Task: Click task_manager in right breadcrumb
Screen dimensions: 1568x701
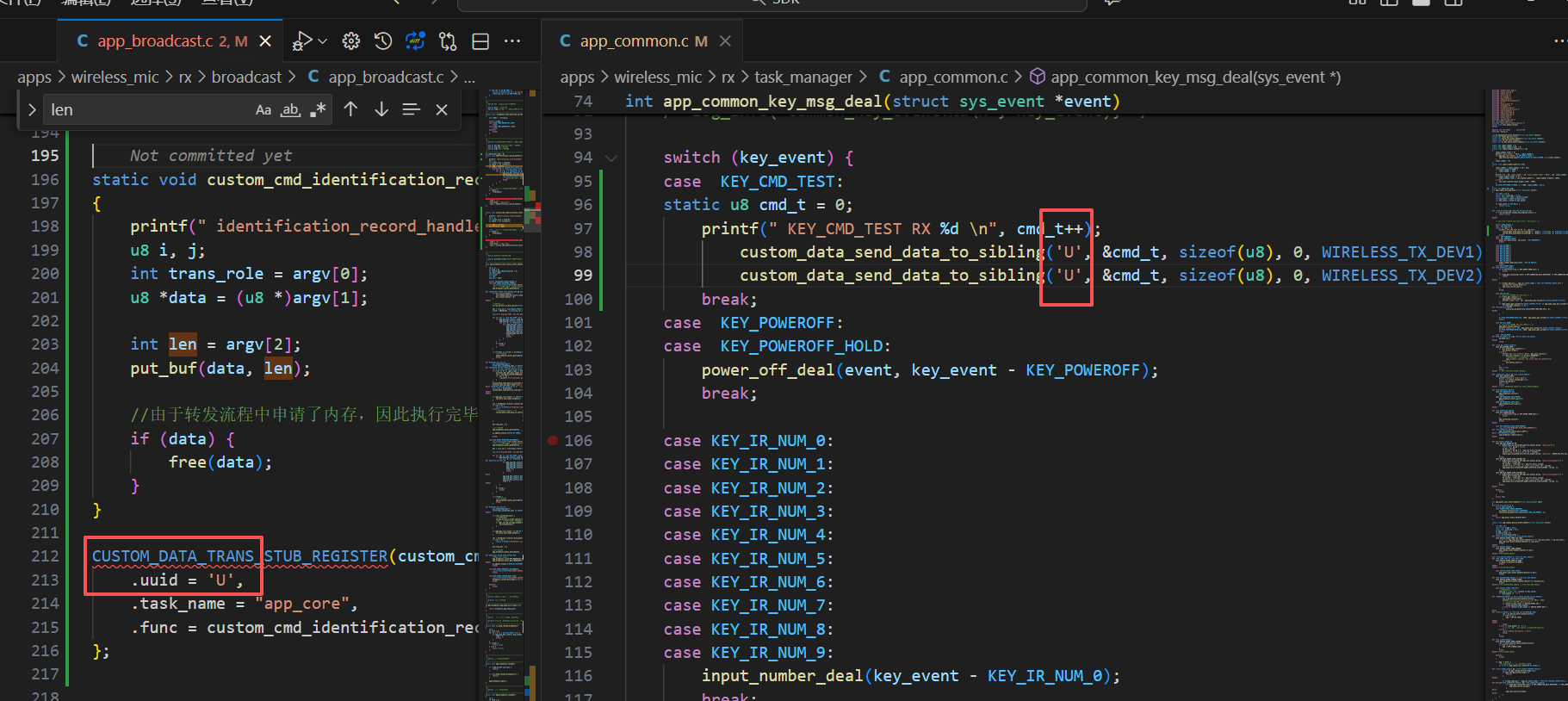Action: [x=803, y=77]
